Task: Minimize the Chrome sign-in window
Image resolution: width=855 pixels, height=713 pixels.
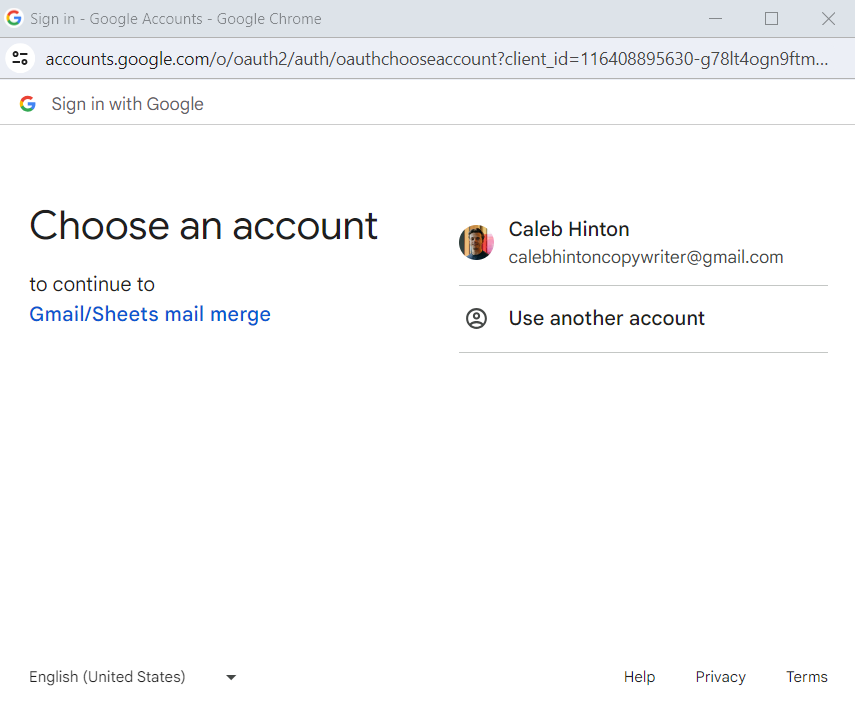Action: [715, 19]
